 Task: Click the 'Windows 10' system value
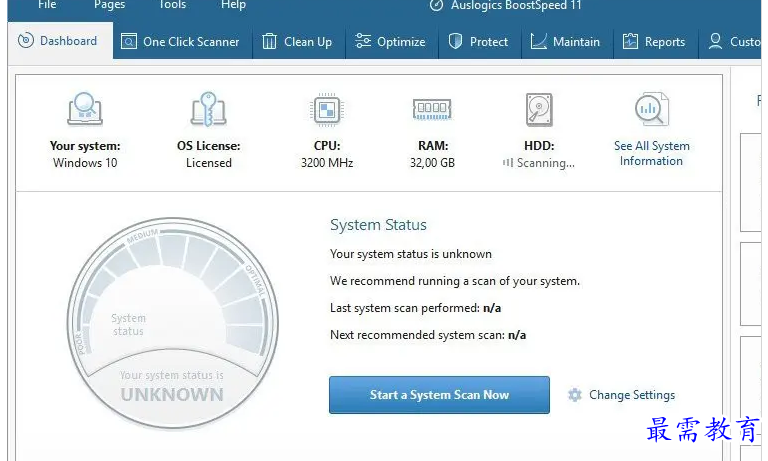click(85, 163)
